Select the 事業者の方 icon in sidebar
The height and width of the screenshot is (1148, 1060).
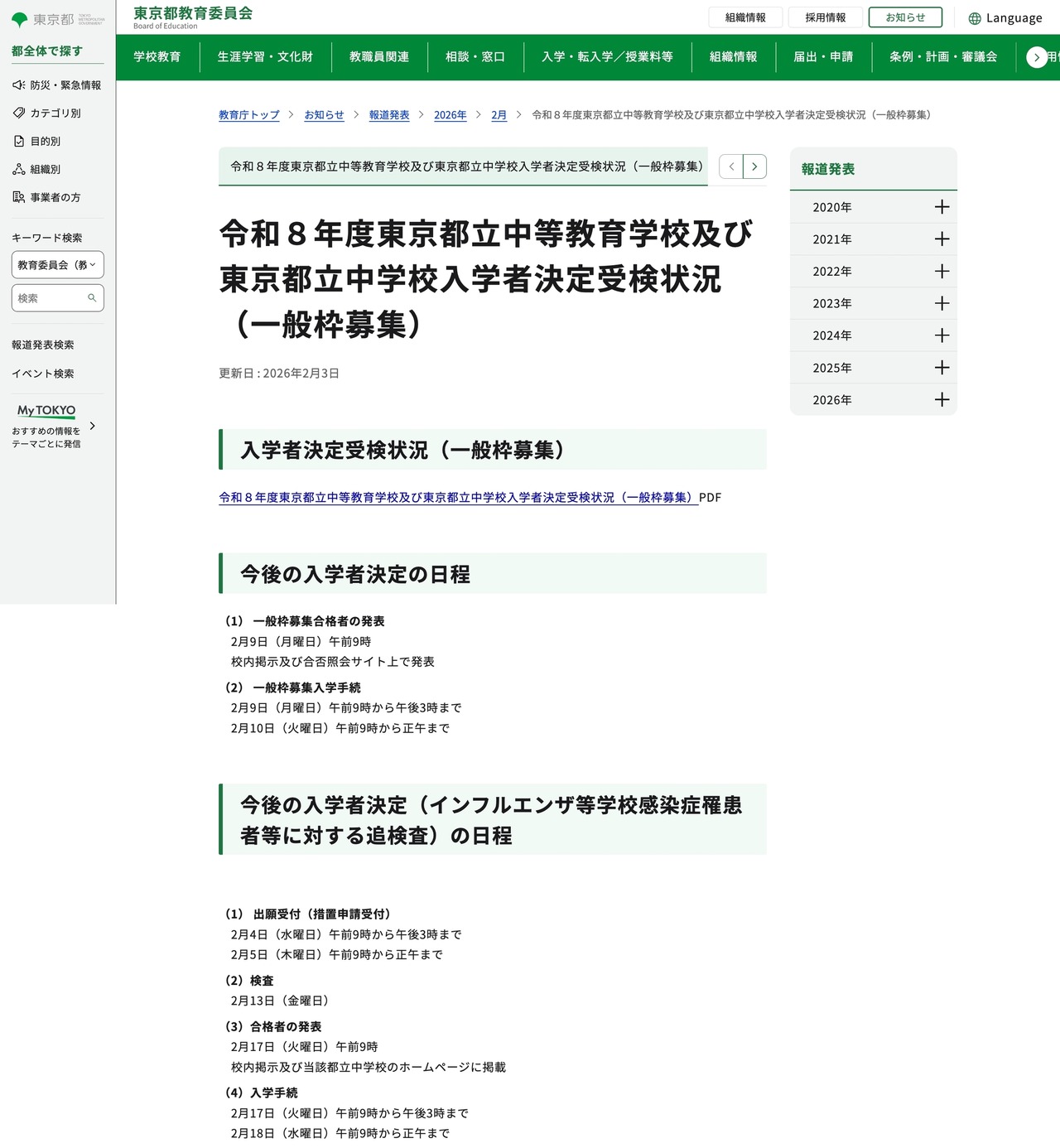tap(17, 197)
